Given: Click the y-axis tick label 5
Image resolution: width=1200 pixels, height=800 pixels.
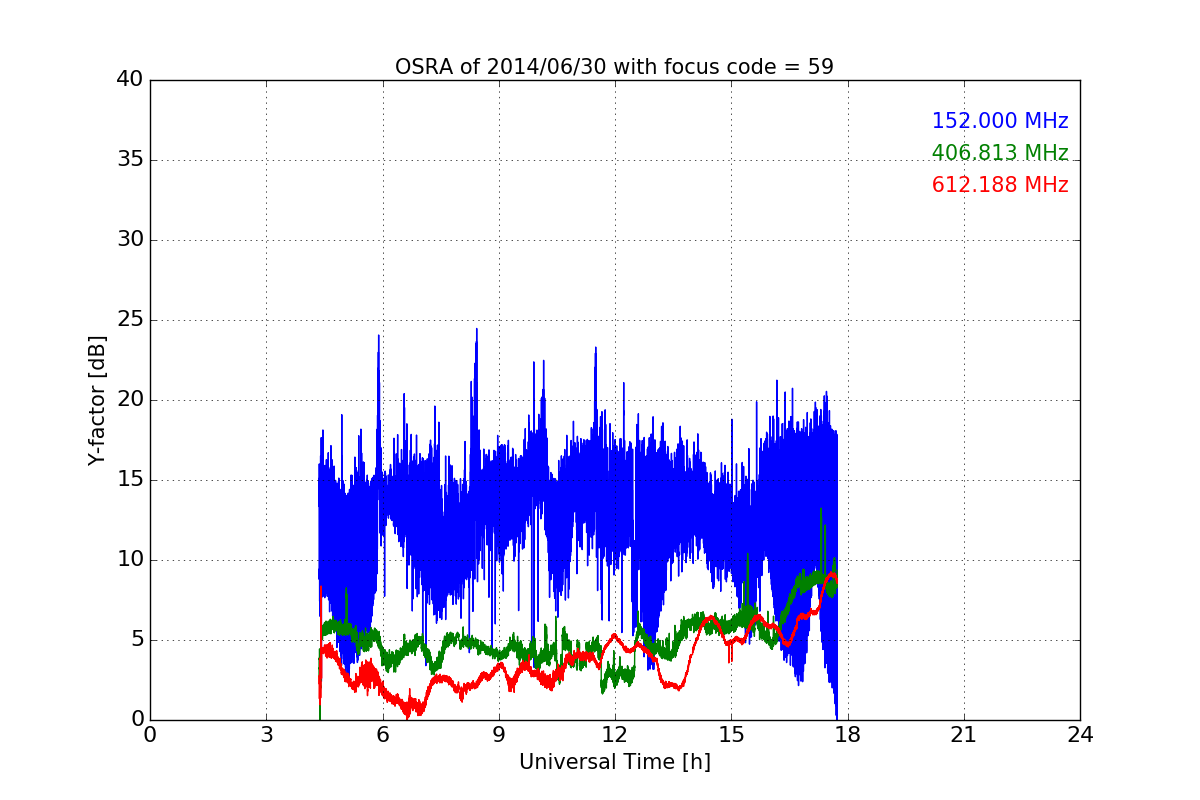Looking at the screenshot, I should pos(136,640).
